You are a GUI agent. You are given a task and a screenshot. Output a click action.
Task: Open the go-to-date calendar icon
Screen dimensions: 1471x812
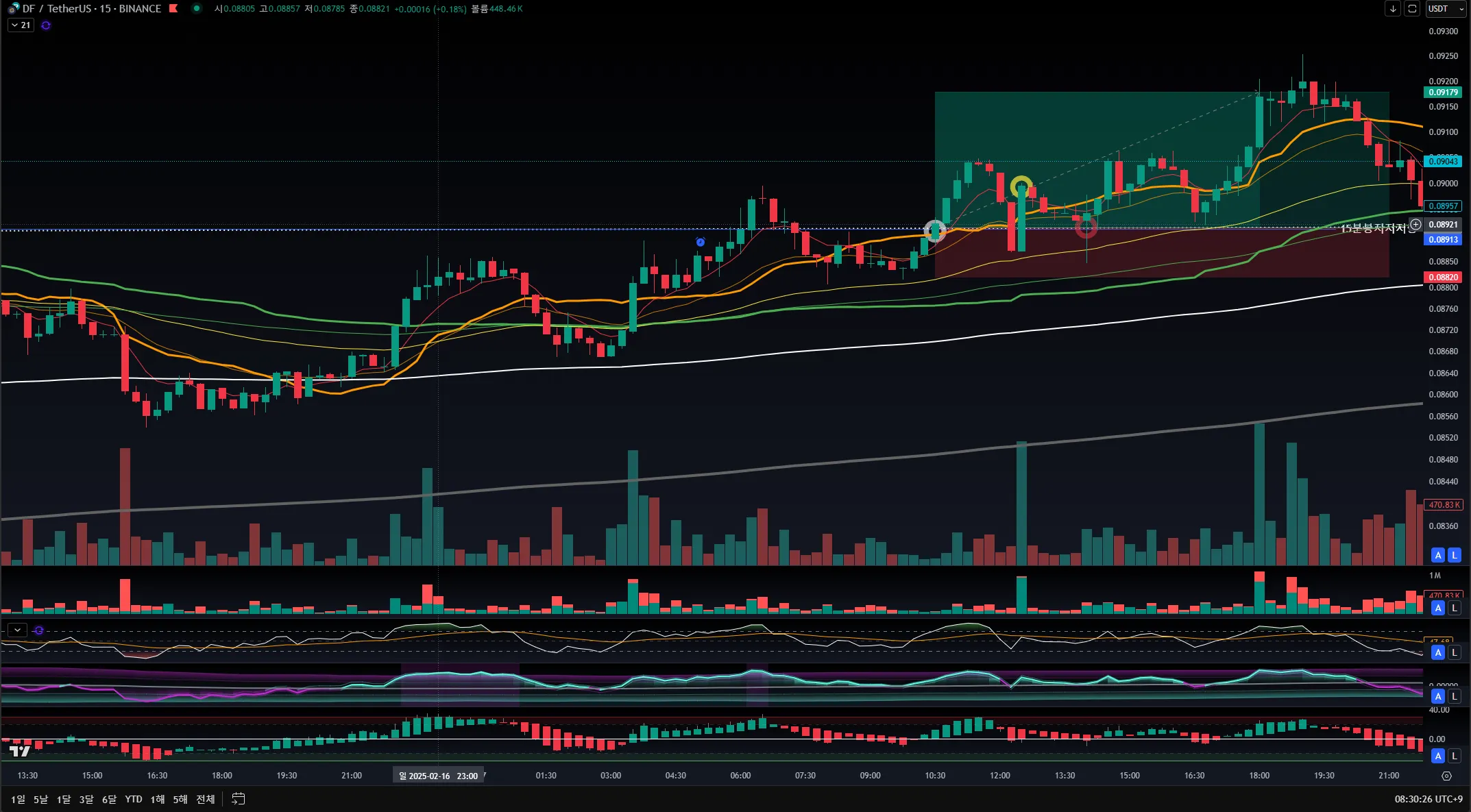point(238,799)
